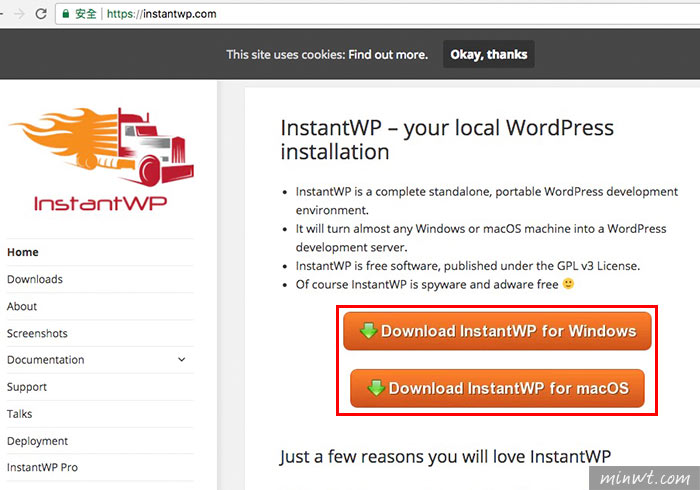The width and height of the screenshot is (700, 490).
Task: Go to the Downloads page
Action: [35, 279]
